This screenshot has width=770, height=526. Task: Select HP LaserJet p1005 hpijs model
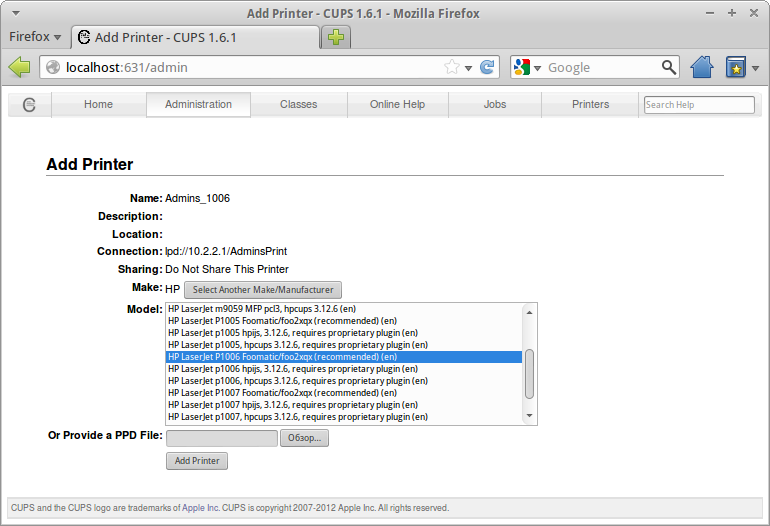coord(344,333)
